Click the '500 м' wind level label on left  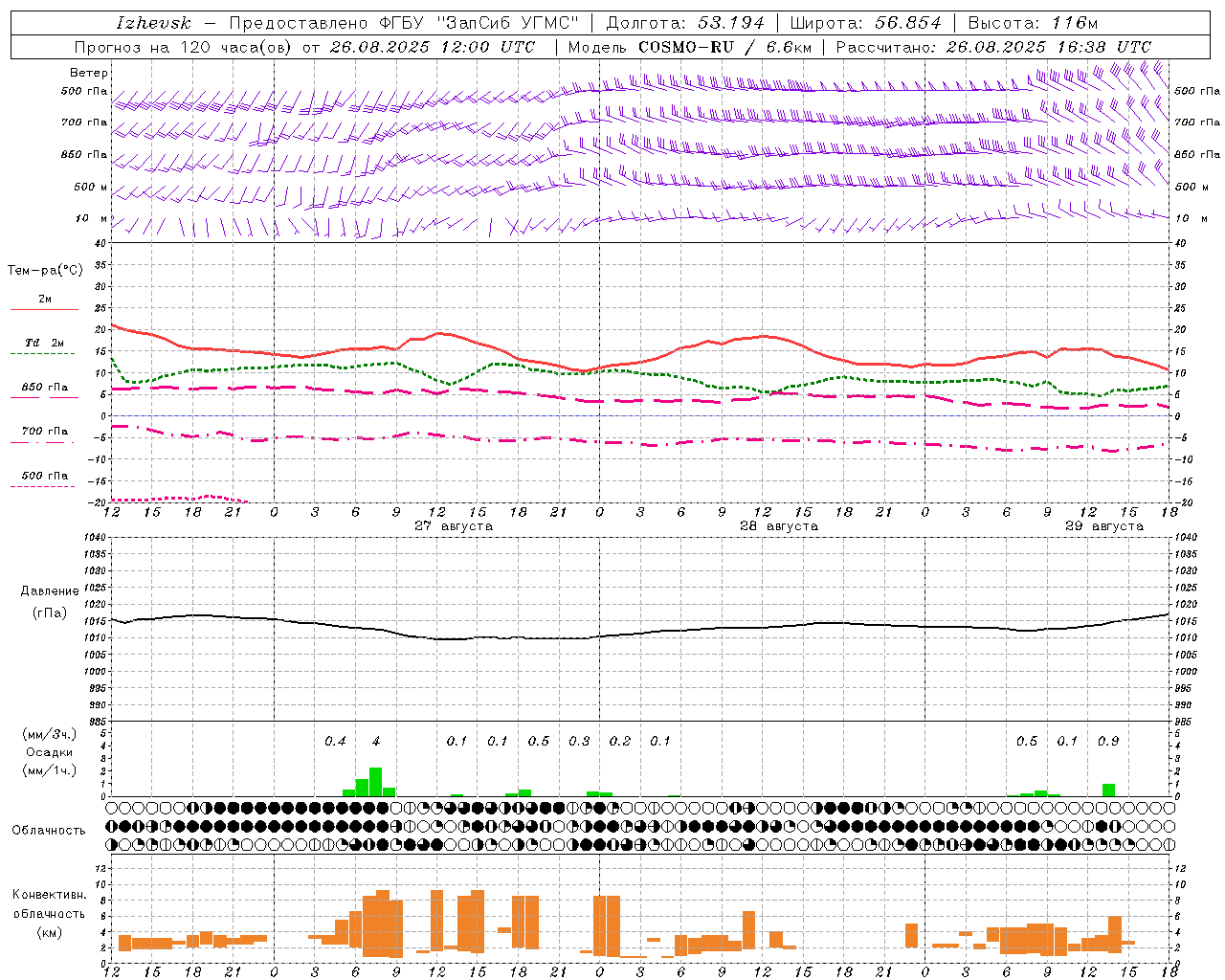92,188
